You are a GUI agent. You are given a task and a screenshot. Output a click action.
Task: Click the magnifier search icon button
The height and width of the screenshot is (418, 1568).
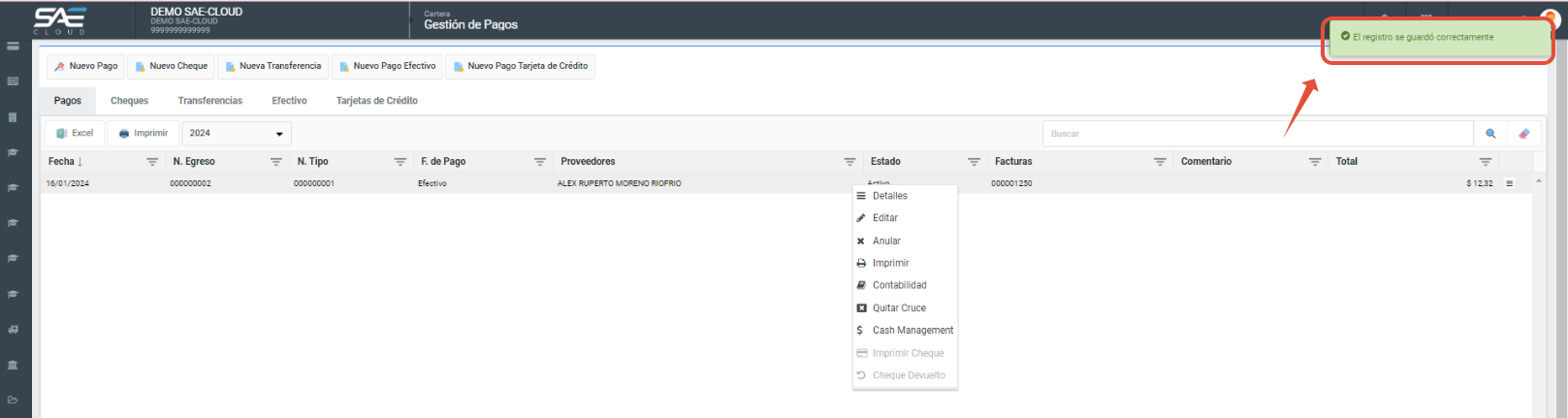[x=1490, y=134]
